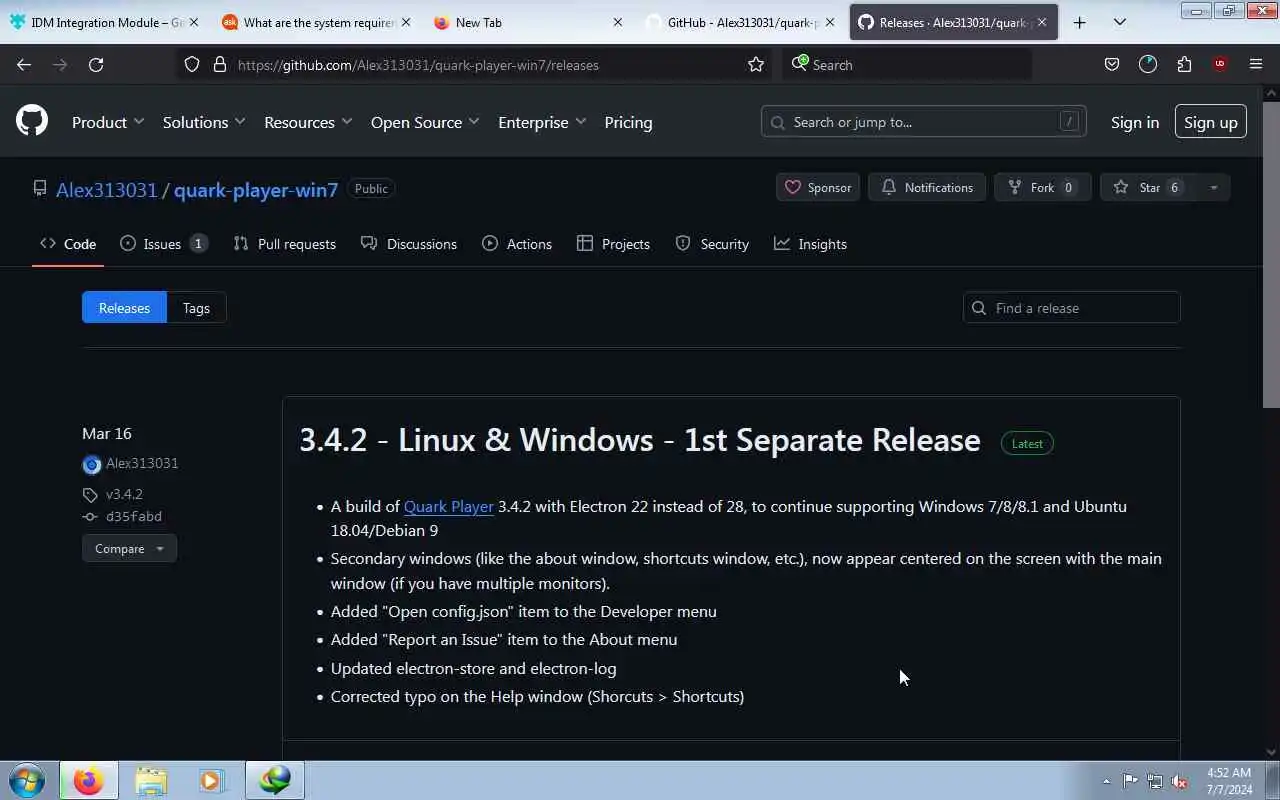Expand Open Source navigation dropdown
1280x800 pixels.
coord(425,122)
